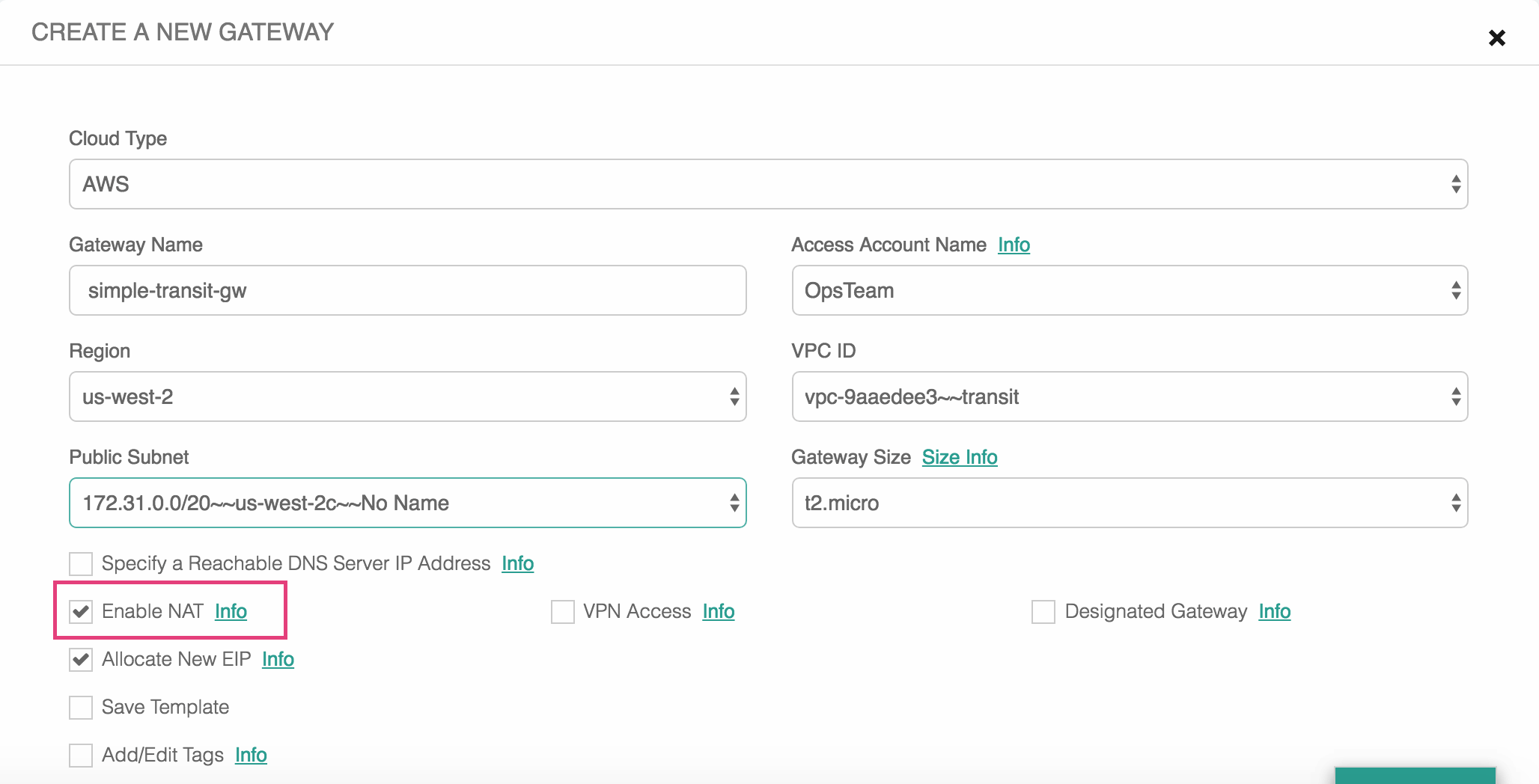This screenshot has width=1539, height=784.
Task: Disable the Allocate New EIP checkbox
Action: pyautogui.click(x=81, y=660)
